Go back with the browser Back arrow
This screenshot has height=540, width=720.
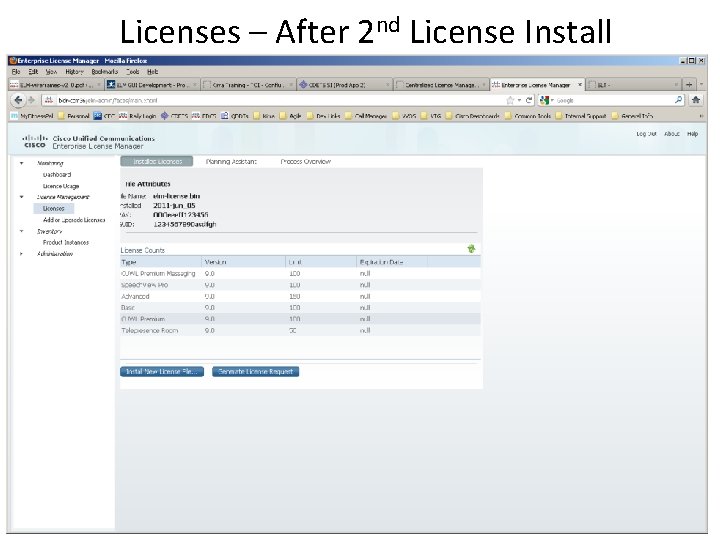coord(18,100)
